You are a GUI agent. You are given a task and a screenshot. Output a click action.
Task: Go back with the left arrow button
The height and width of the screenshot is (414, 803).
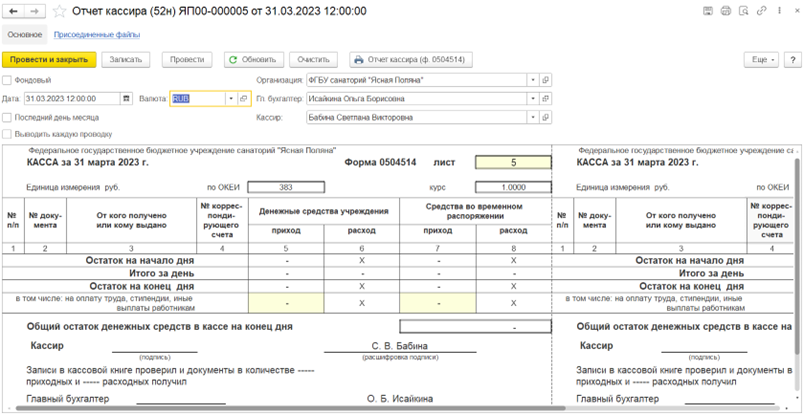pos(13,11)
